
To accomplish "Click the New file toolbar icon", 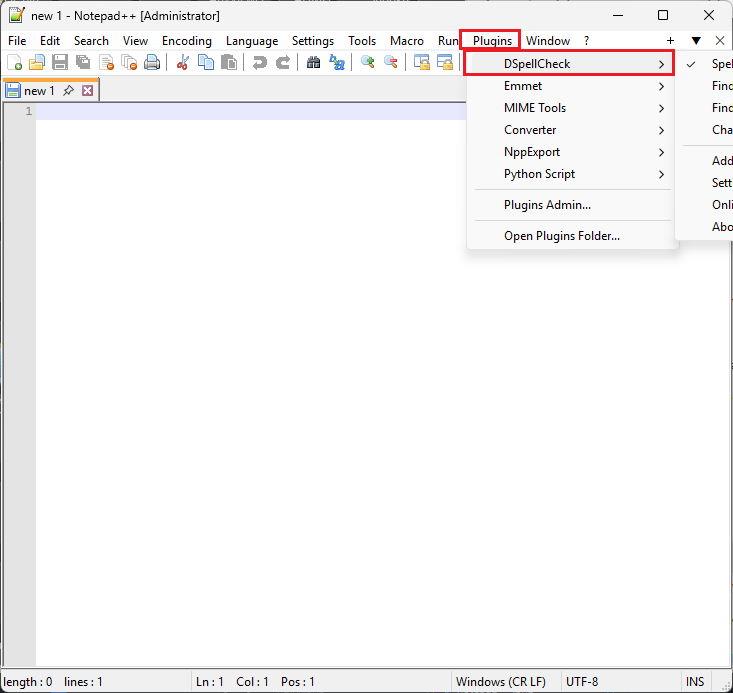I will (x=15, y=62).
